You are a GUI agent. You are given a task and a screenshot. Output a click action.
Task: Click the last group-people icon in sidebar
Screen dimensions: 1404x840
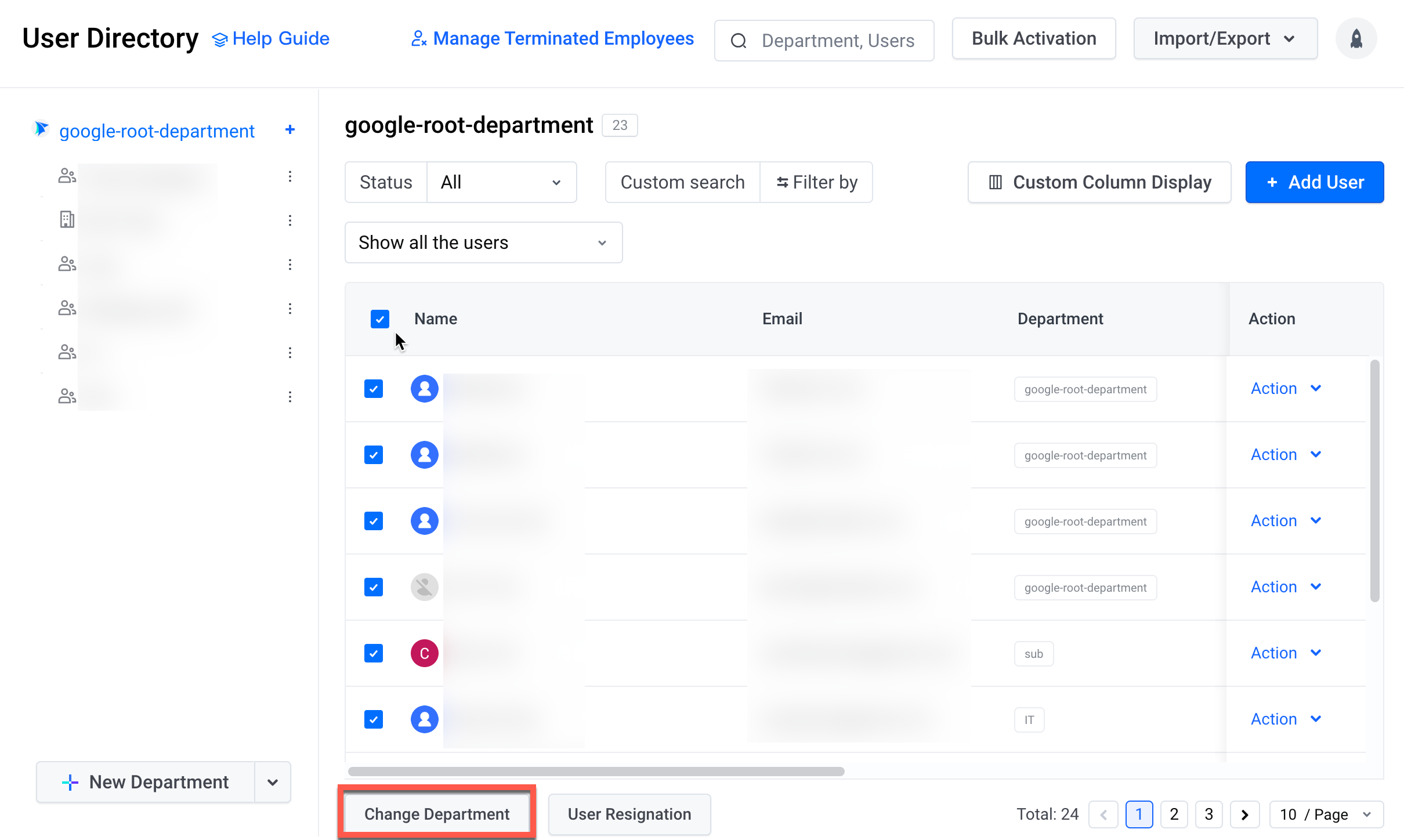click(x=67, y=396)
